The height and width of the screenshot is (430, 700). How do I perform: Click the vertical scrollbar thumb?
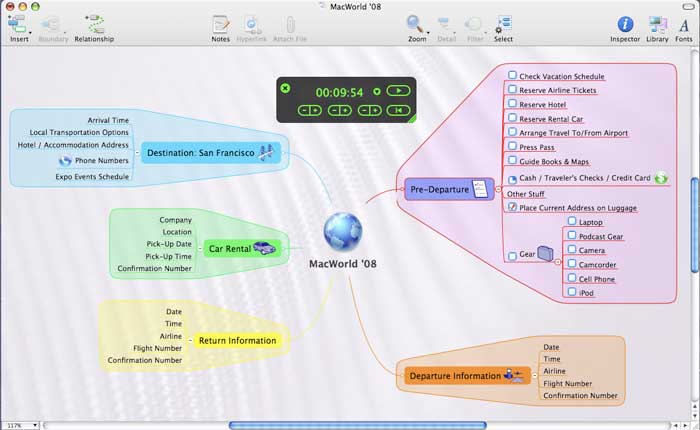point(696,225)
